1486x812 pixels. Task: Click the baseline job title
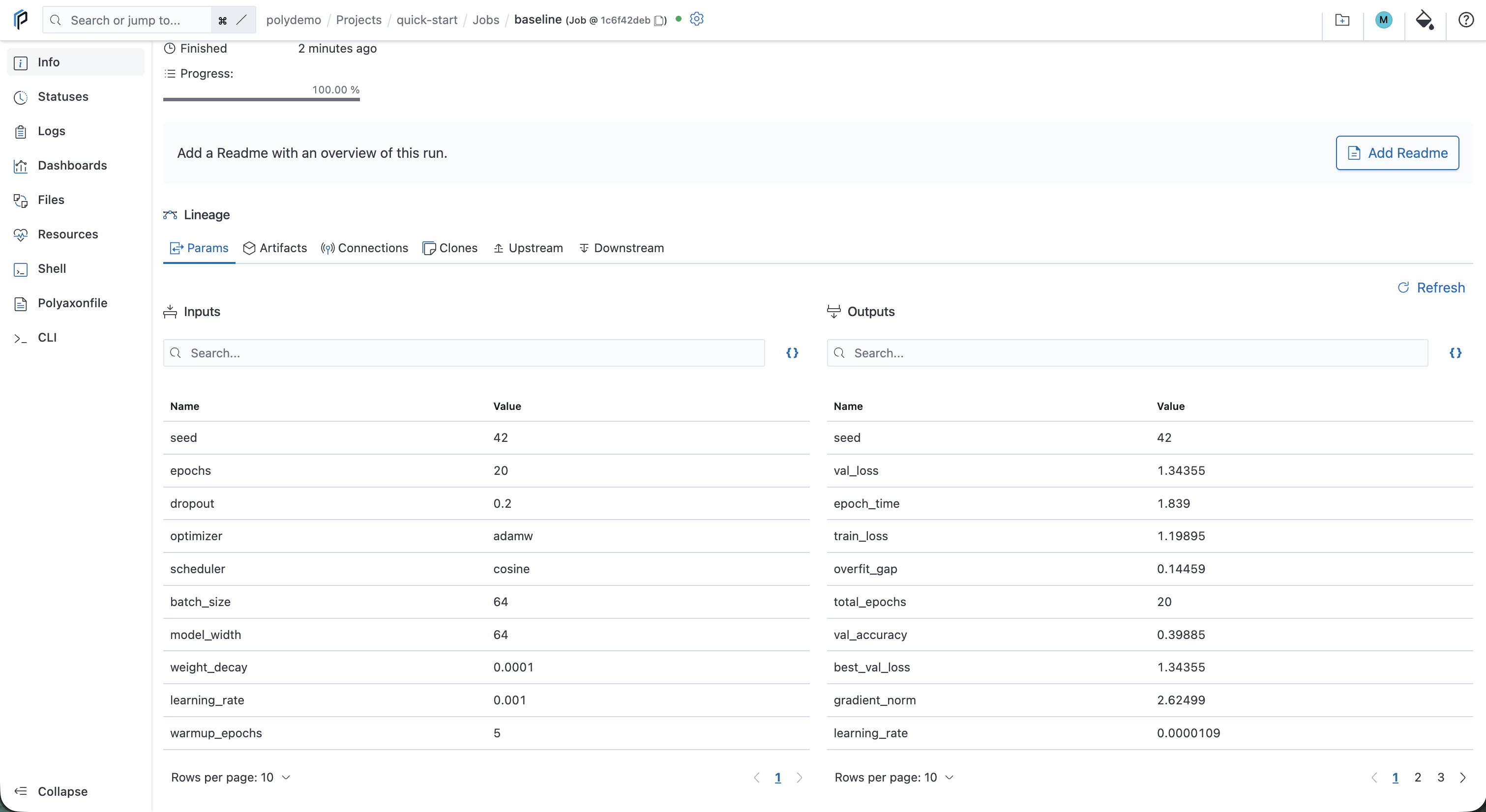(x=537, y=20)
